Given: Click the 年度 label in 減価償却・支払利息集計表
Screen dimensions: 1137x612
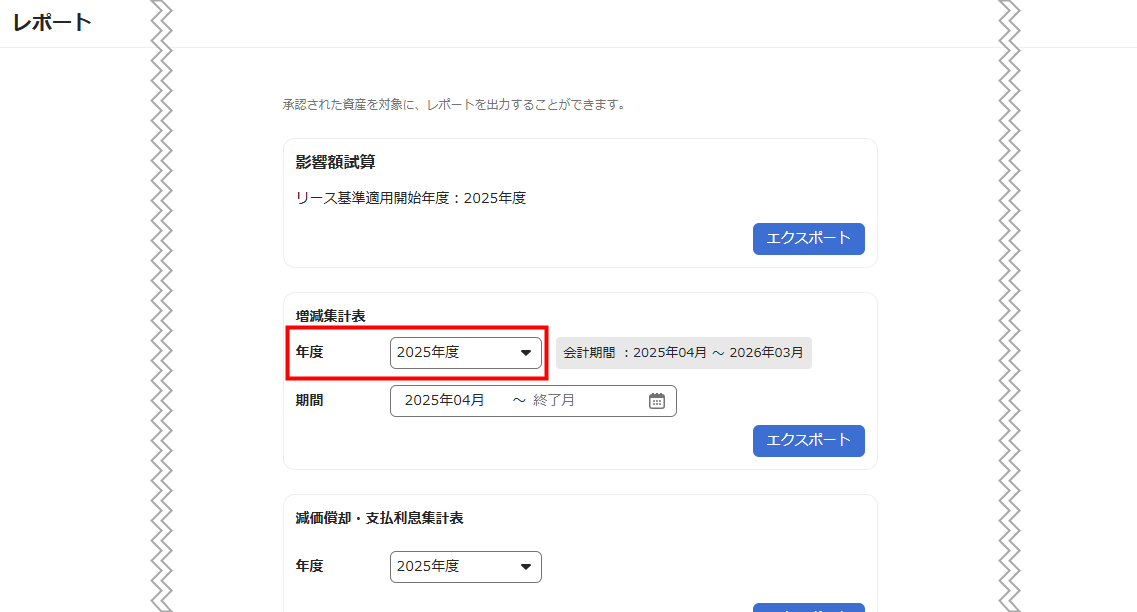Looking at the screenshot, I should tap(310, 567).
